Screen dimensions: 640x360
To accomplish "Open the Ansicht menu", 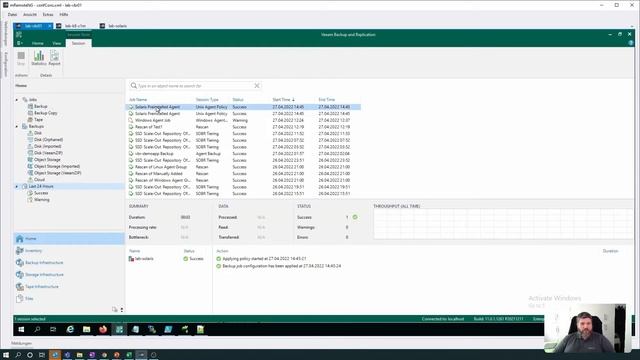I will coord(30,15).
